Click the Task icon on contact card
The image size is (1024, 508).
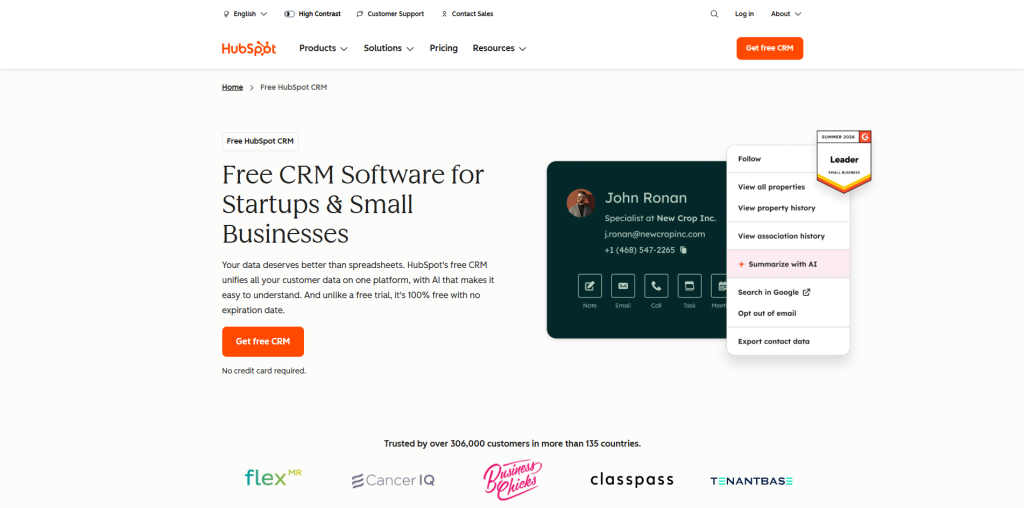690,286
